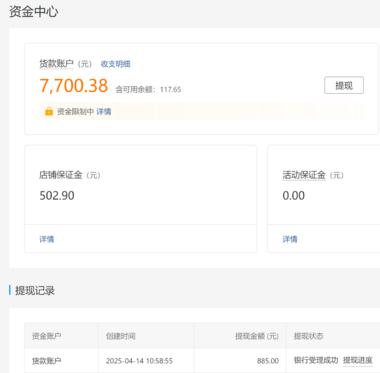380x373 pixels.
Task: Click the orange lock icon beside 资金限制中
Action: pos(49,111)
